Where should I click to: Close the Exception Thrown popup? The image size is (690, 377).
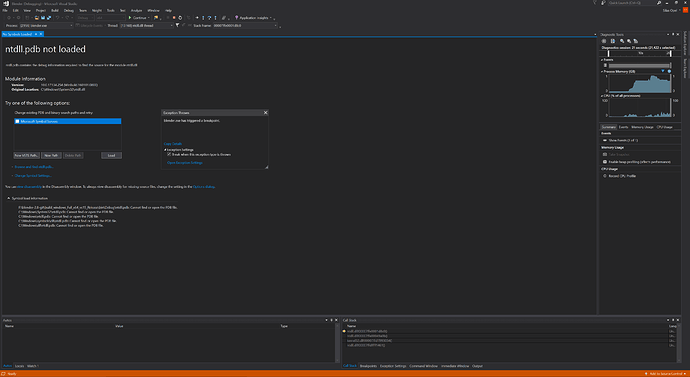pos(265,113)
